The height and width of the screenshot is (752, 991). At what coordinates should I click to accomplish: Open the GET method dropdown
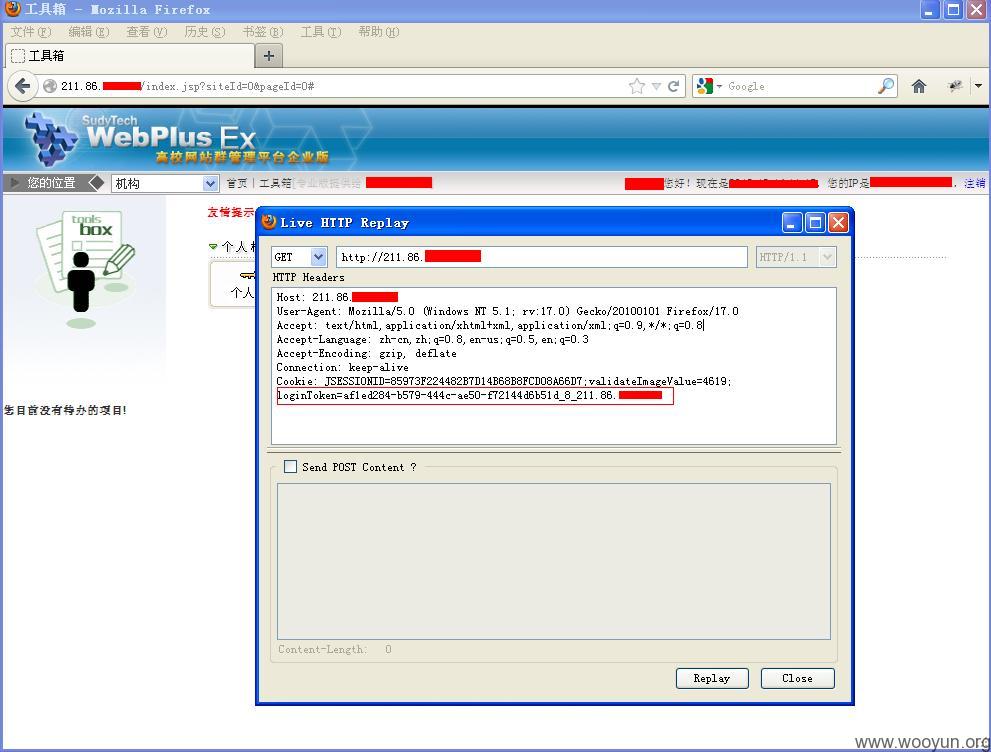[x=299, y=257]
